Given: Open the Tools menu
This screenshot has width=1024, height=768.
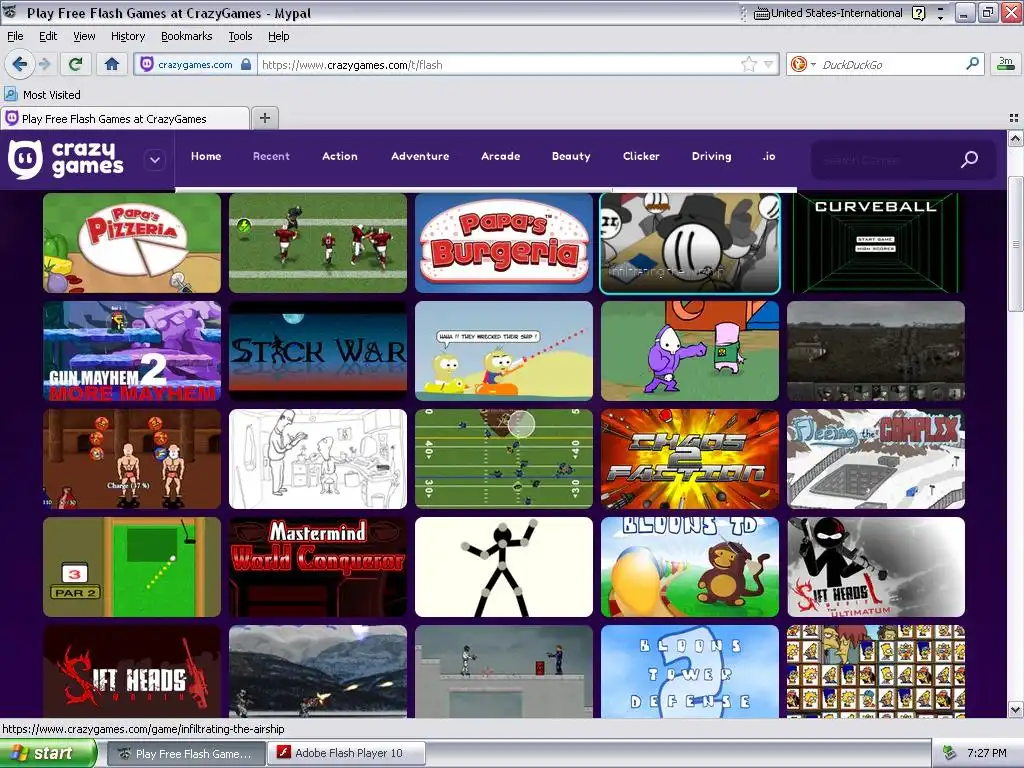Looking at the screenshot, I should point(240,36).
